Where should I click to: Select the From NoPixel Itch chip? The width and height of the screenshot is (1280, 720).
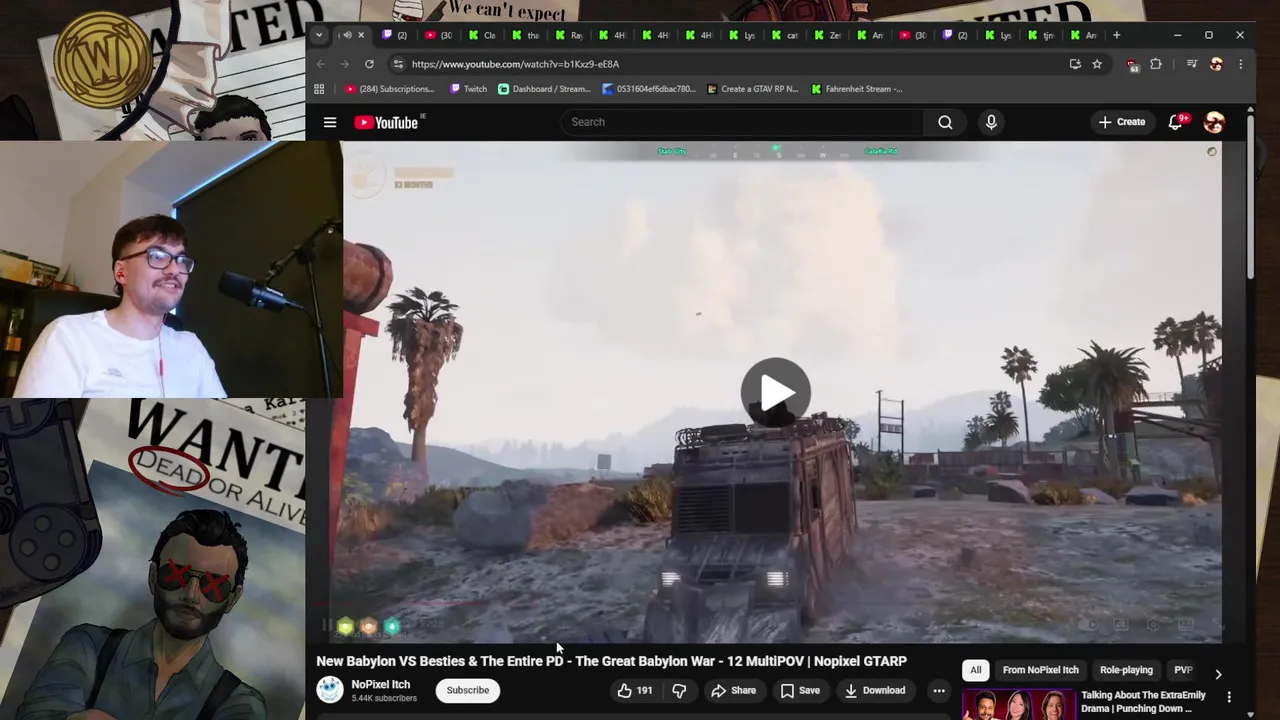click(1040, 670)
